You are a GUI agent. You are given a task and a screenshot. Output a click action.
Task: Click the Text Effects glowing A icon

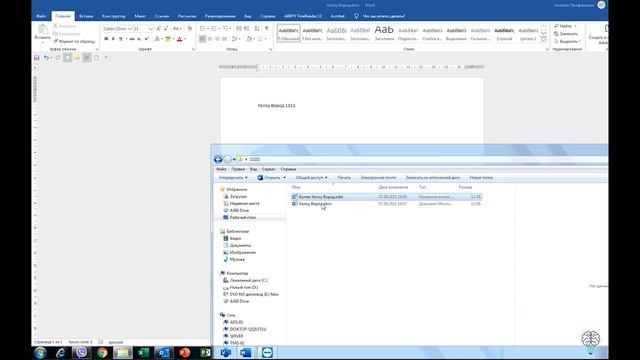157,39
